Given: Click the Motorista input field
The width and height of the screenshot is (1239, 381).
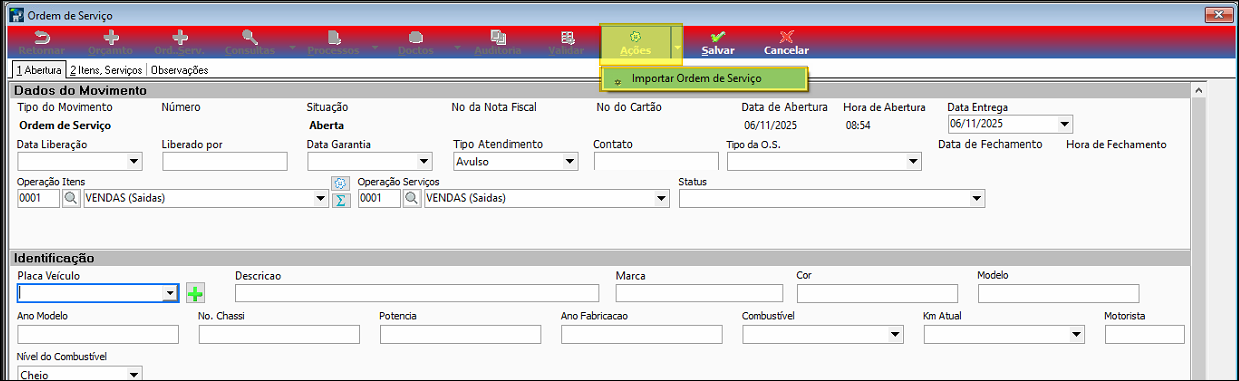Looking at the screenshot, I should [x=1144, y=334].
